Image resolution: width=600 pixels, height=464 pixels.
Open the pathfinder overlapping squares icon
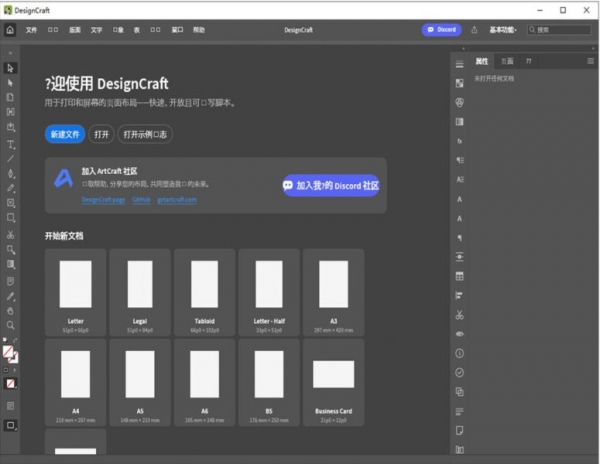tap(460, 392)
